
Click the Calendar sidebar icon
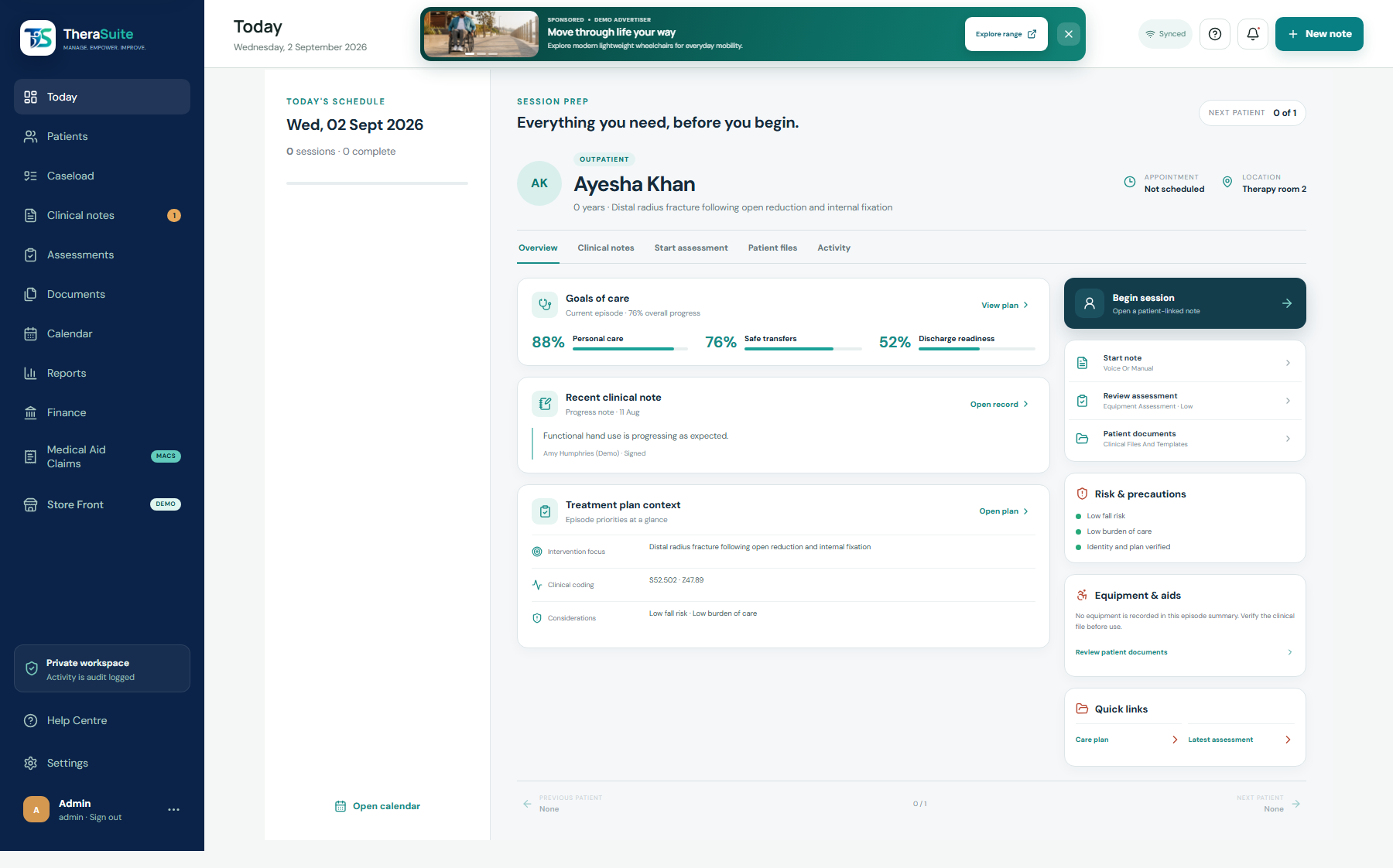pyautogui.click(x=31, y=333)
